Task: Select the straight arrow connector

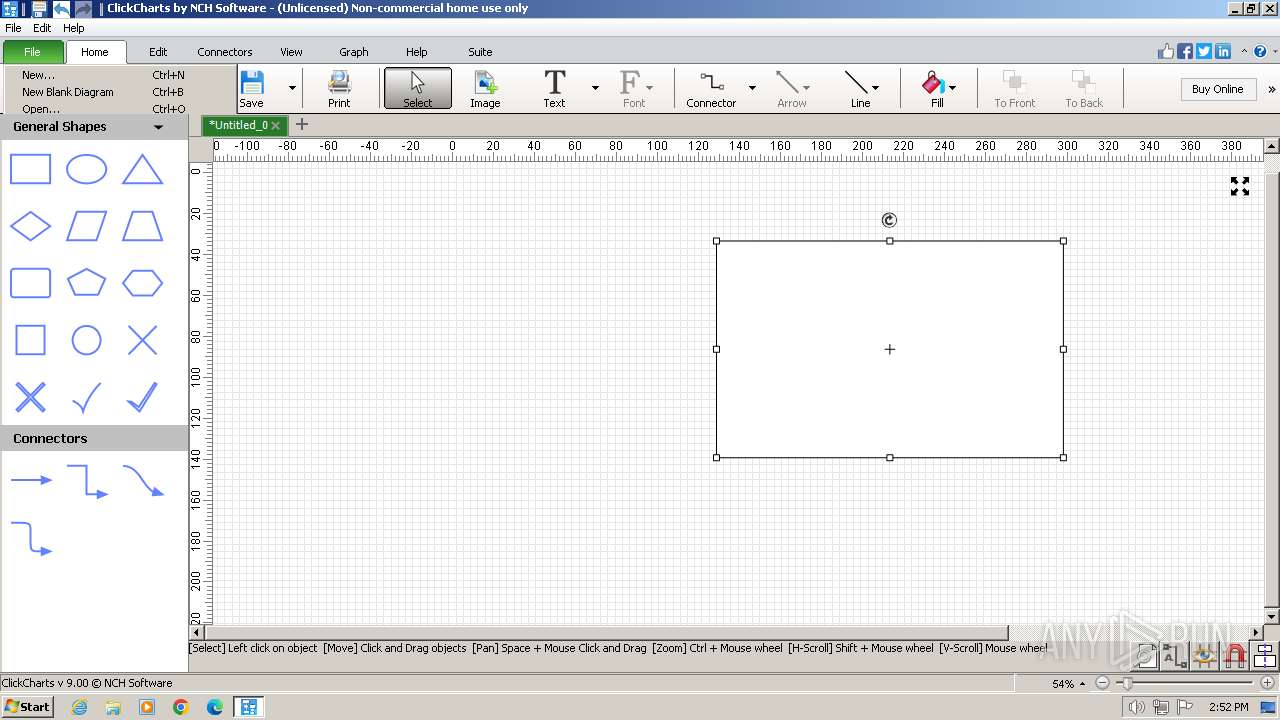Action: click(31, 480)
